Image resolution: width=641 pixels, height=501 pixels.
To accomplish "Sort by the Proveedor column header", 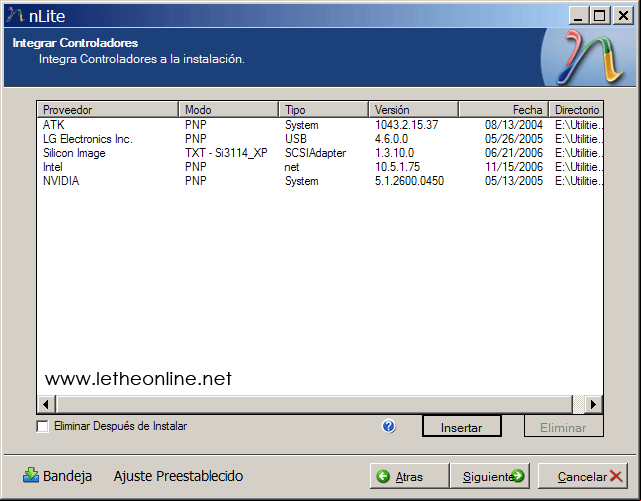I will pos(108,110).
